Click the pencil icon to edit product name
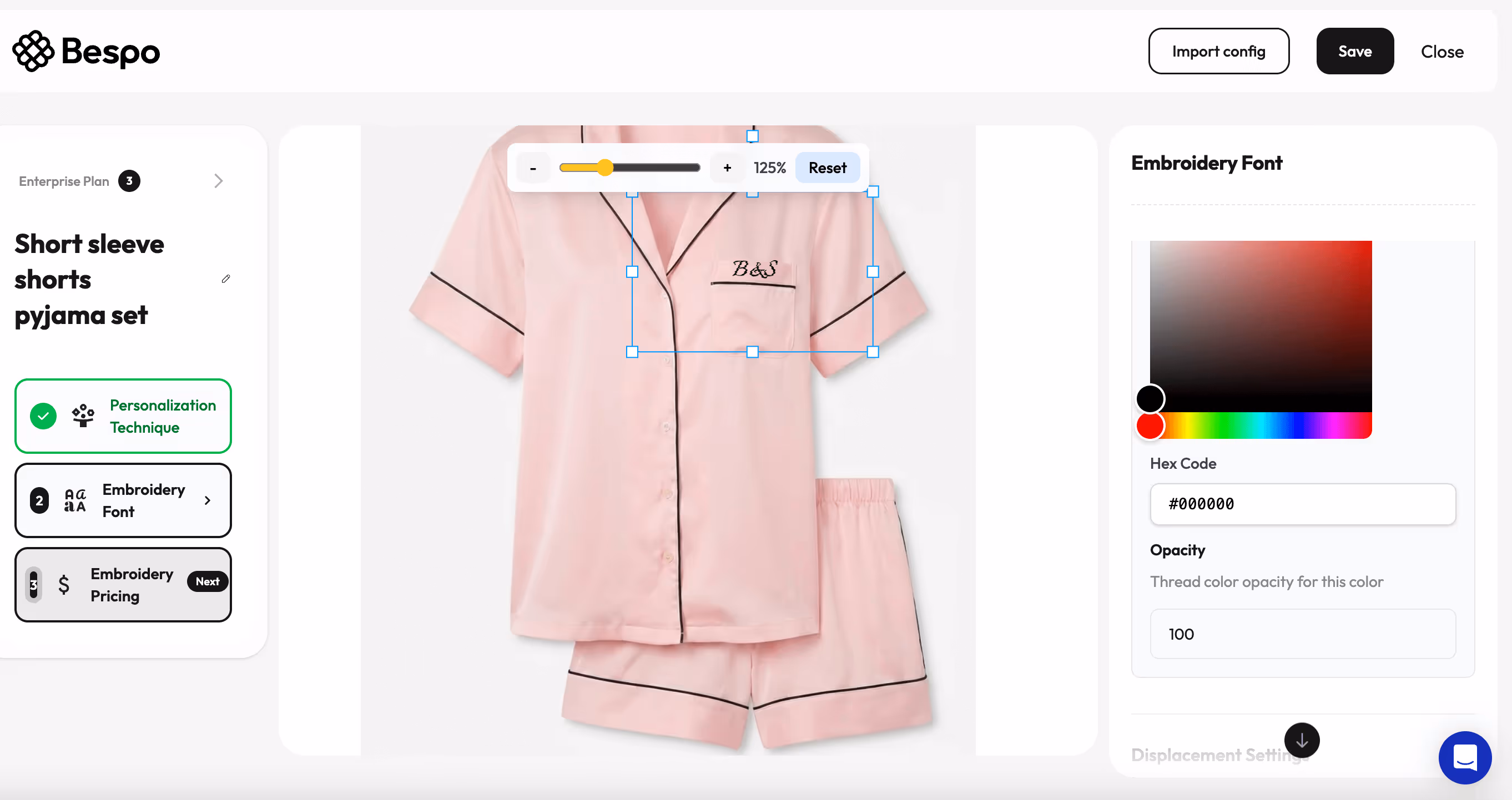Screen dimensions: 1512x800 tap(226, 279)
